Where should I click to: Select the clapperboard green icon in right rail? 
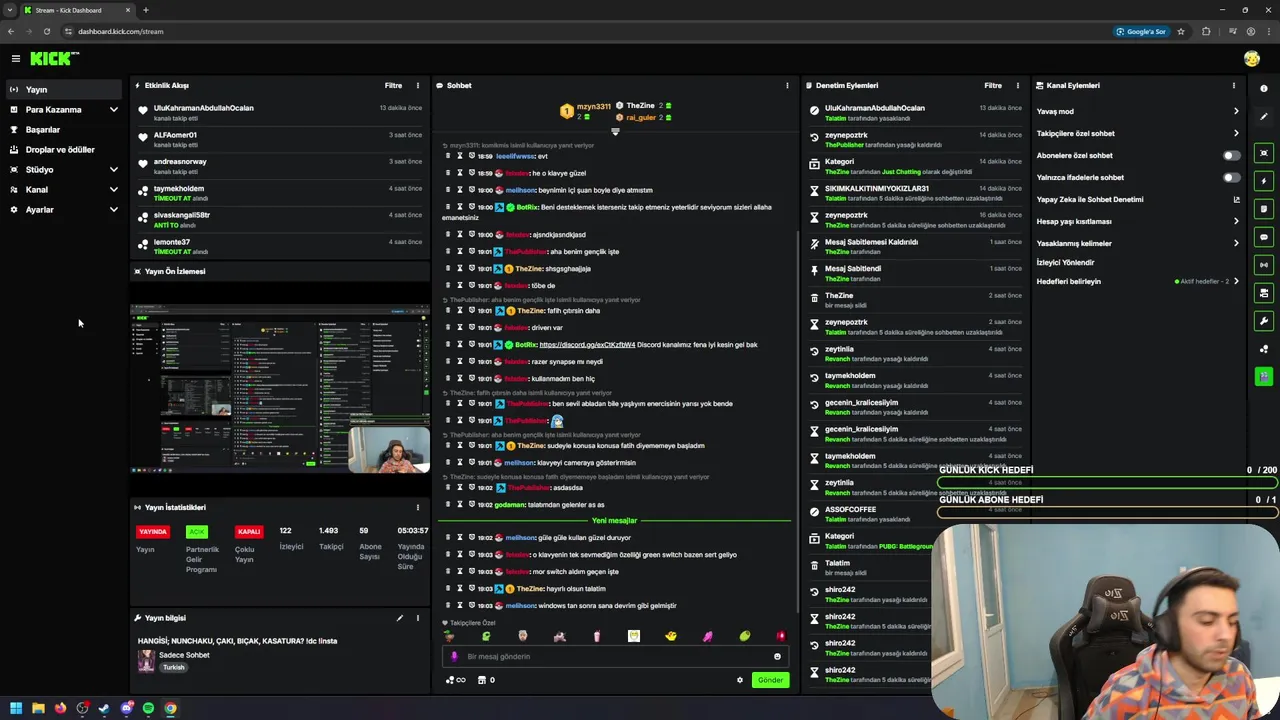coord(1264,377)
